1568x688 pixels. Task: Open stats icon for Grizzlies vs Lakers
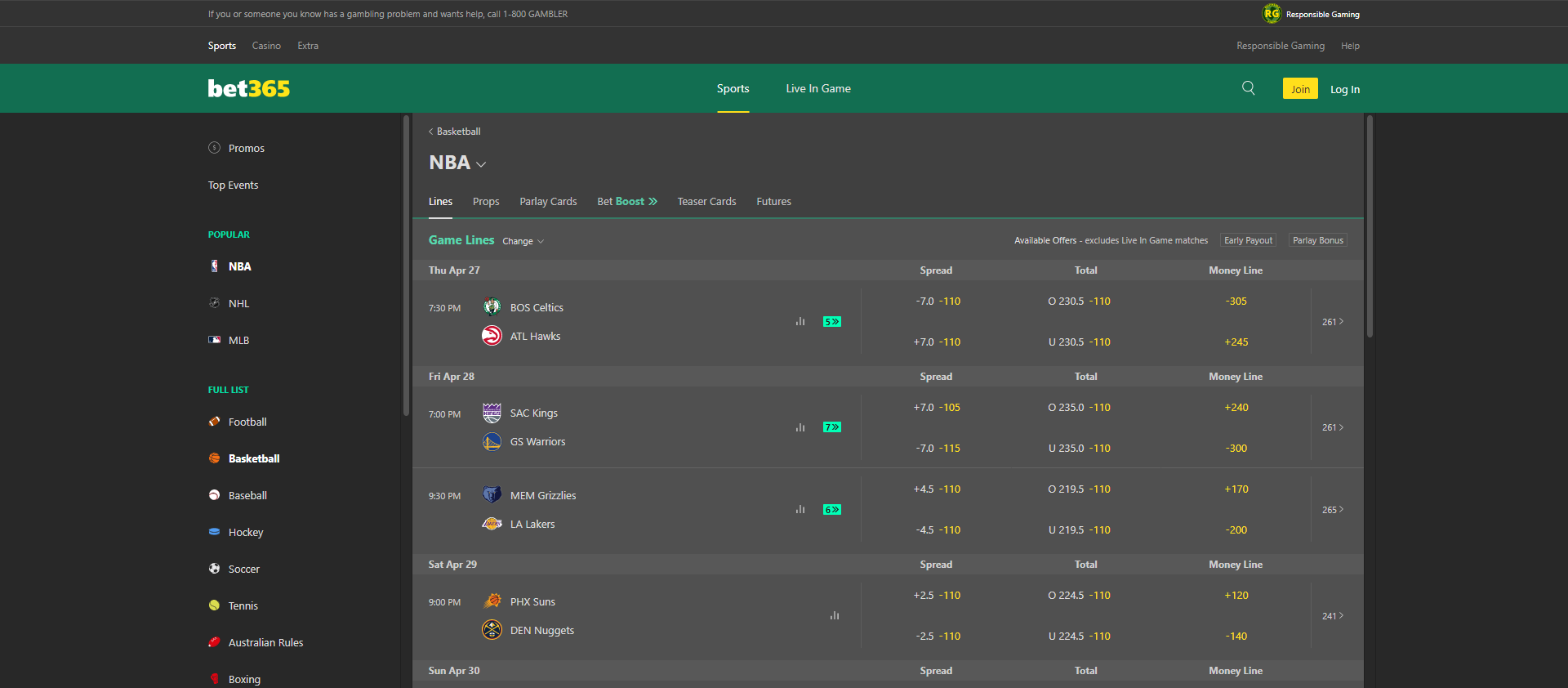pos(800,510)
